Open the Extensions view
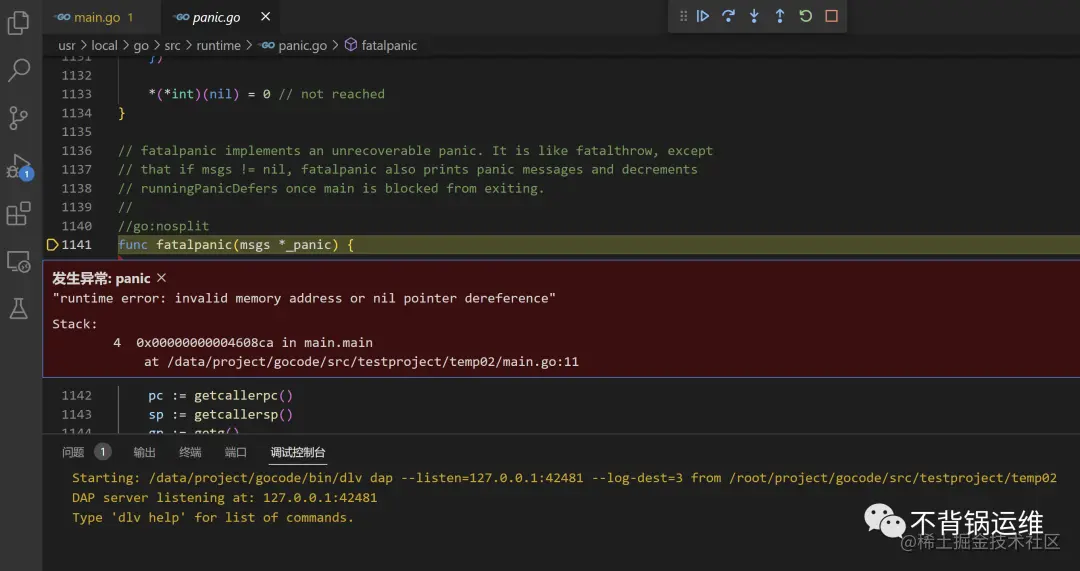This screenshot has width=1080, height=571. 18,213
